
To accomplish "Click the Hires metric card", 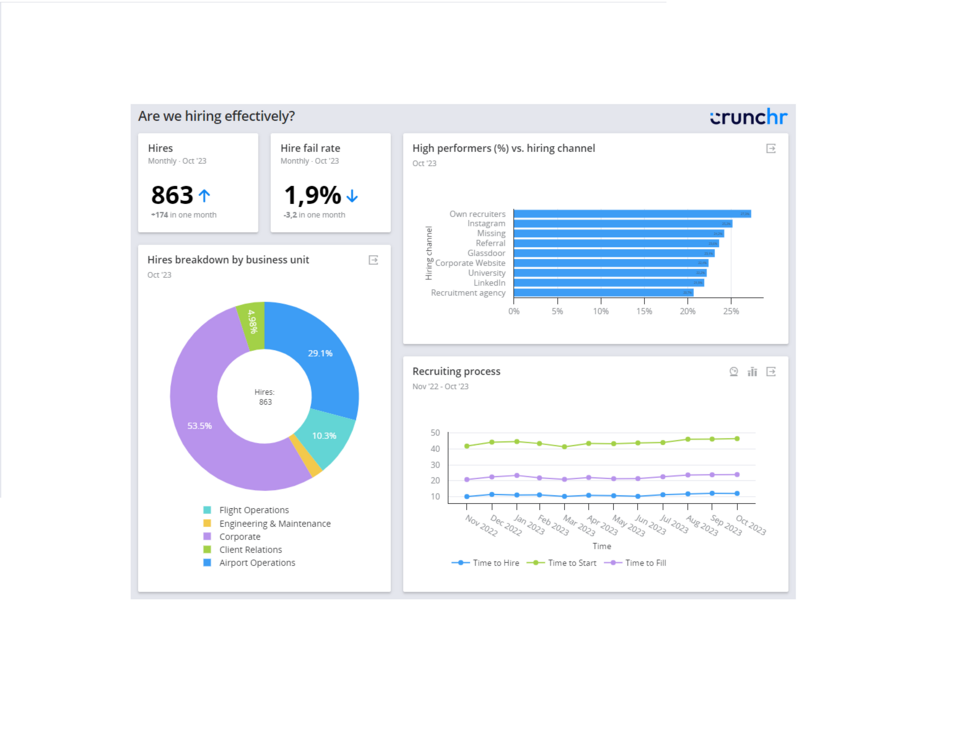I will point(198,182).
